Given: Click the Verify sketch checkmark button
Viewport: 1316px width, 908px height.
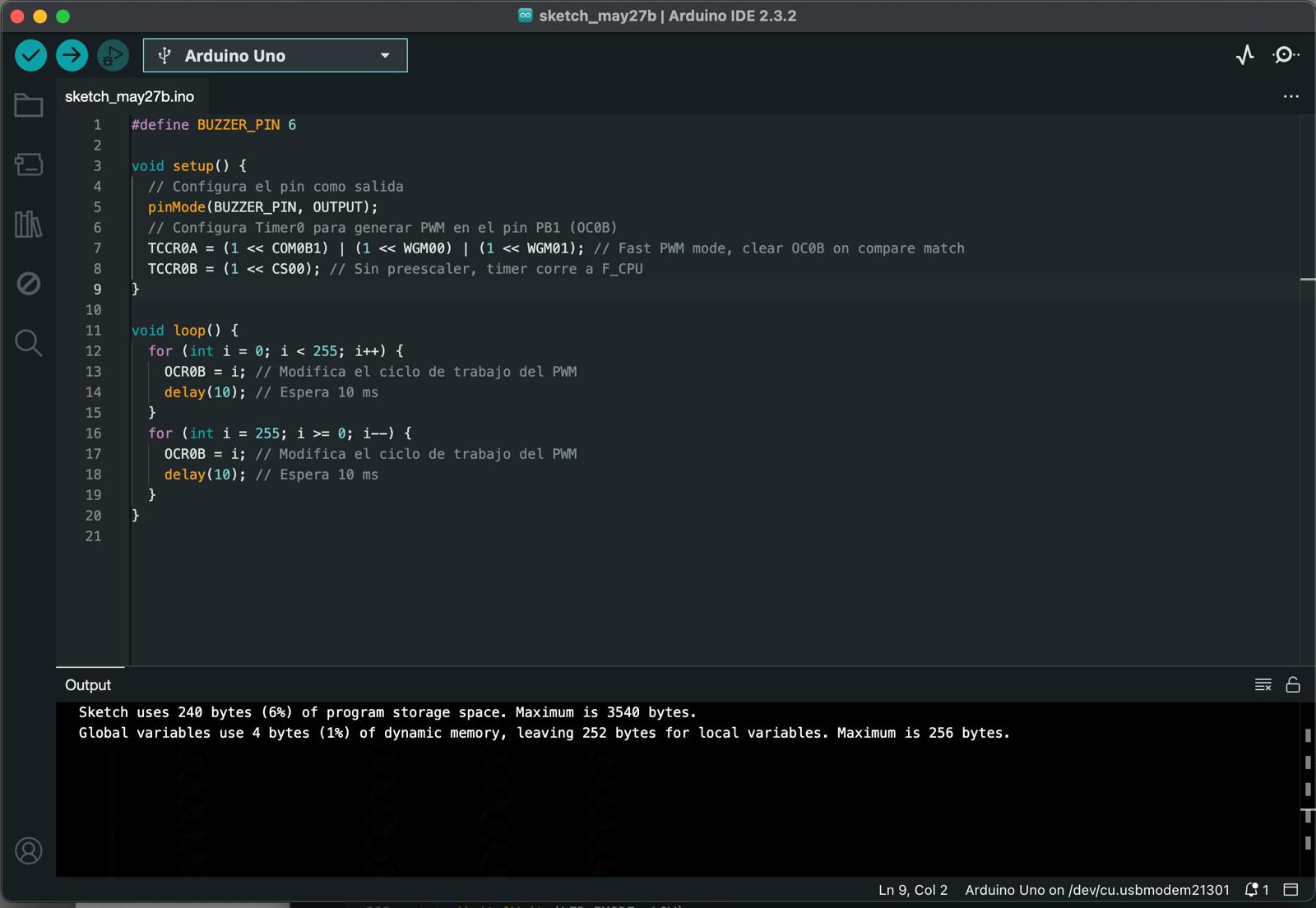Looking at the screenshot, I should (30, 55).
